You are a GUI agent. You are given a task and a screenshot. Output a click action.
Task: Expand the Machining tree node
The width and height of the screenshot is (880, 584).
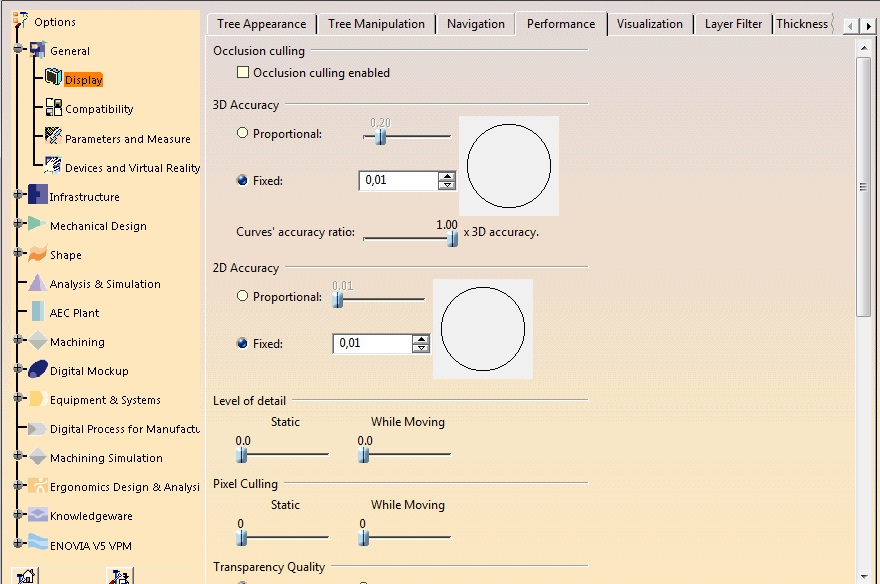click(18, 339)
